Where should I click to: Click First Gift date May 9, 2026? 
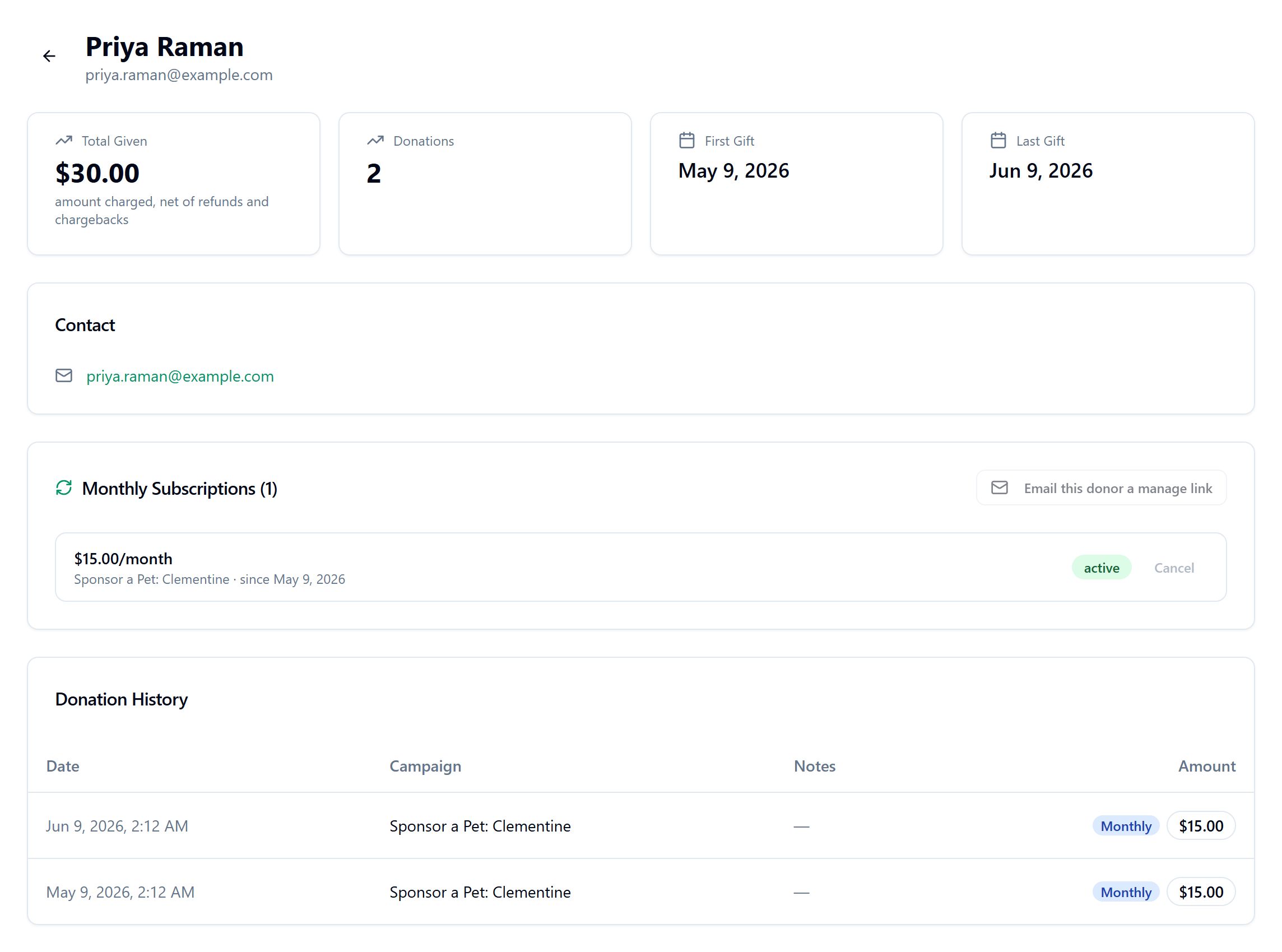coord(733,170)
